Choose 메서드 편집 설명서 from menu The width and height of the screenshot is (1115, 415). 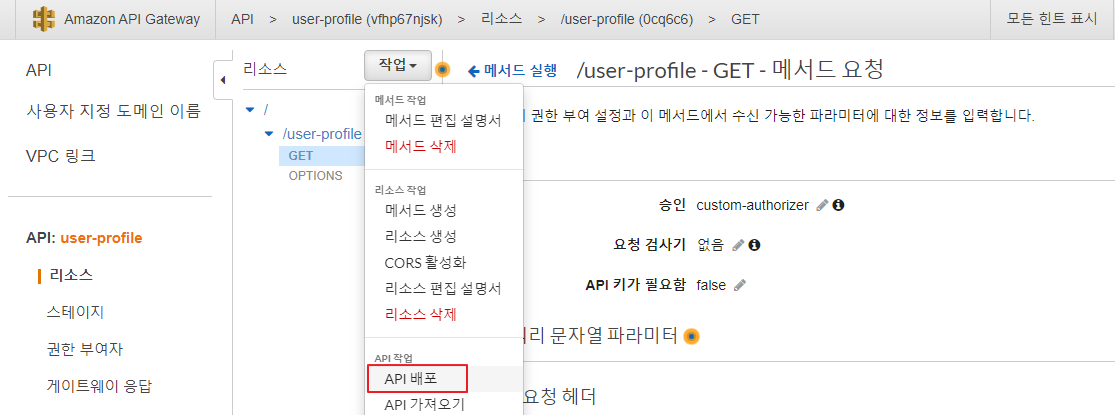443,121
